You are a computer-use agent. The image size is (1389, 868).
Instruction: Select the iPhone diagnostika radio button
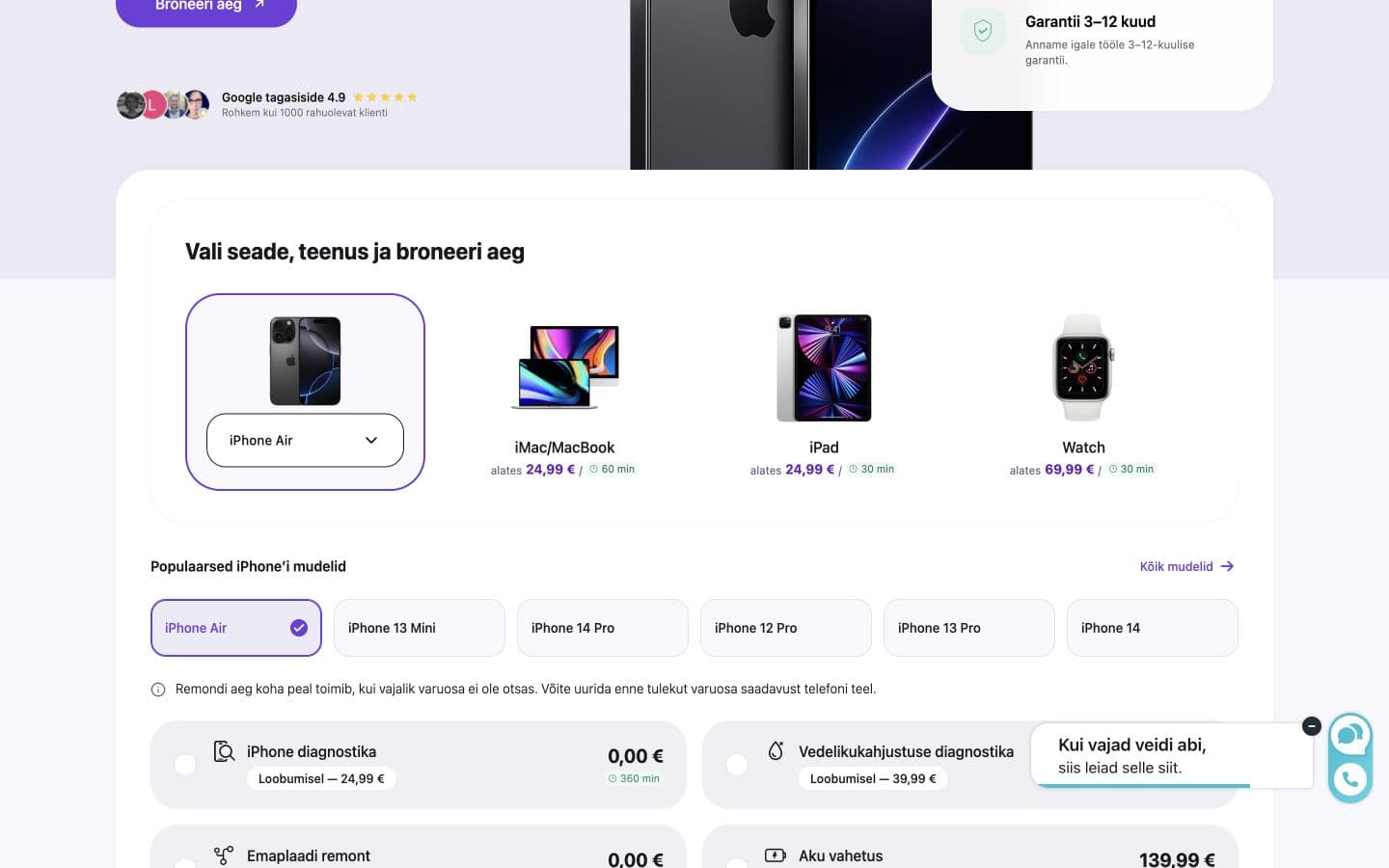(185, 765)
